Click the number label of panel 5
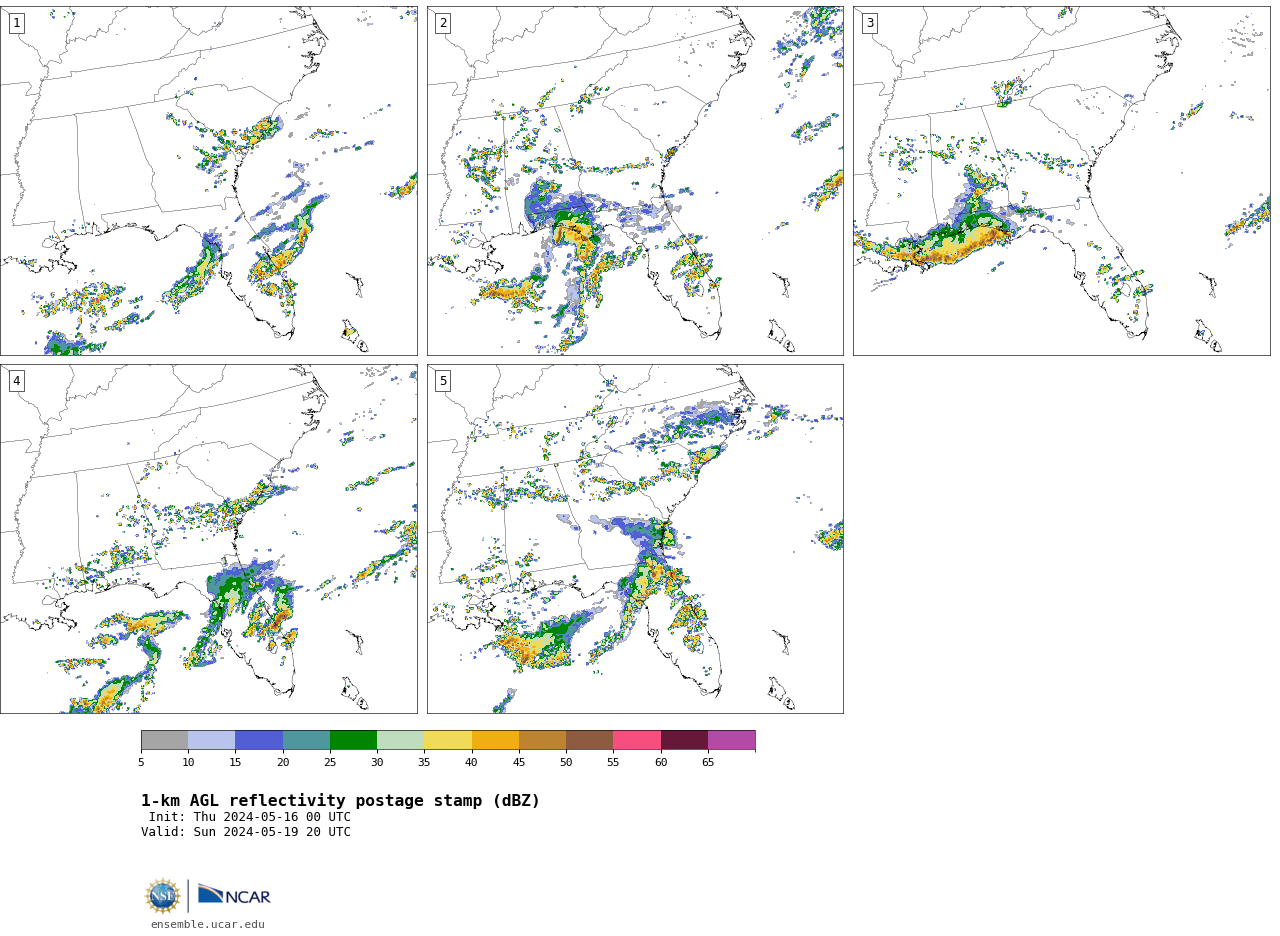This screenshot has width=1280, height=936. pos(443,381)
